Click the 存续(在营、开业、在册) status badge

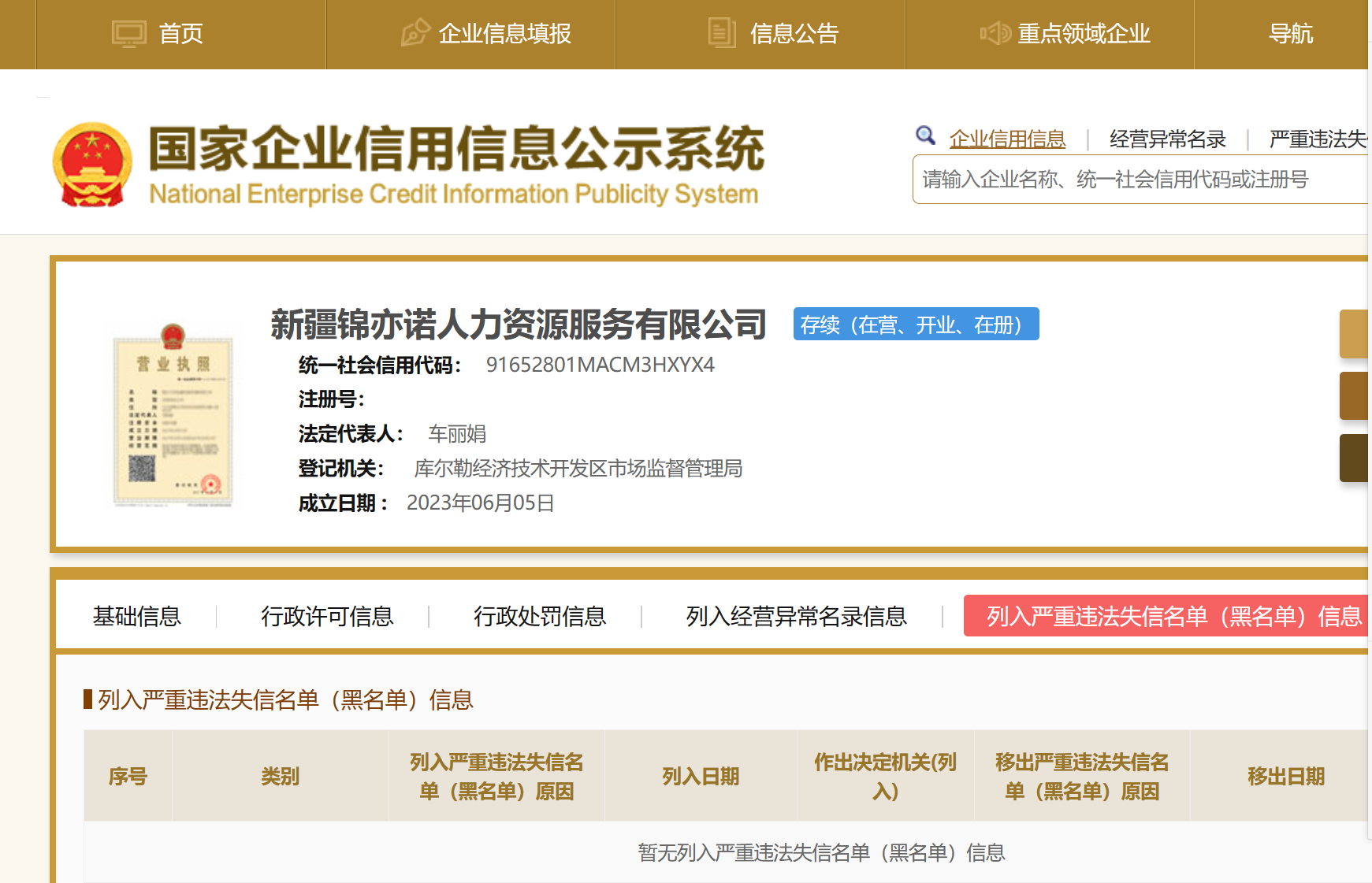click(x=916, y=324)
